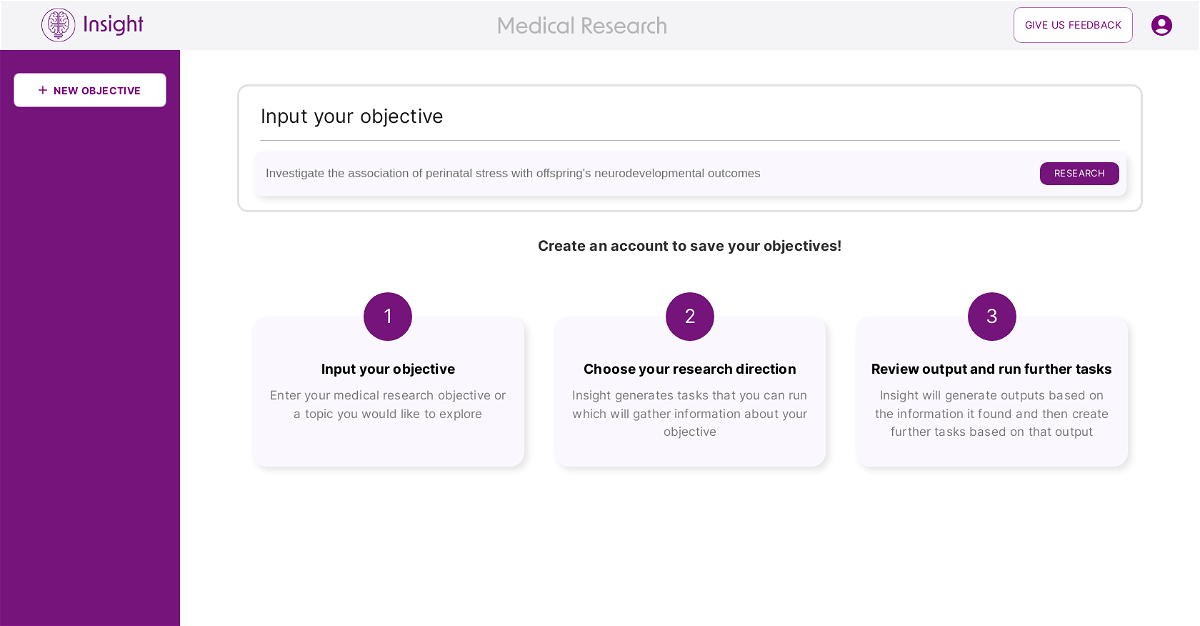Select the step 1 number circle
Viewport: 1200px width, 626px height.
388,317
